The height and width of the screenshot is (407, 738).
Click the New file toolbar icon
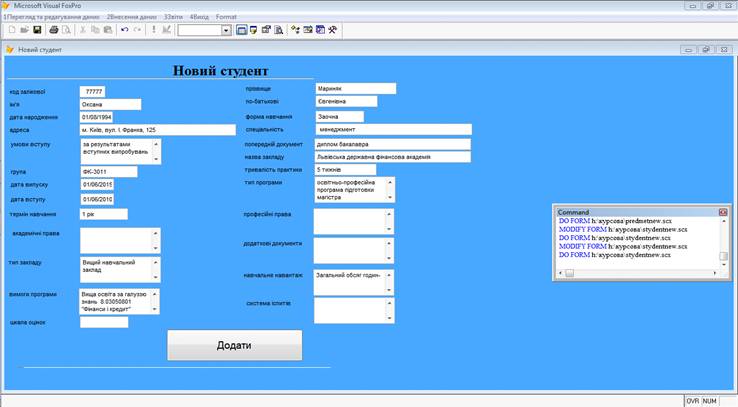point(10,31)
